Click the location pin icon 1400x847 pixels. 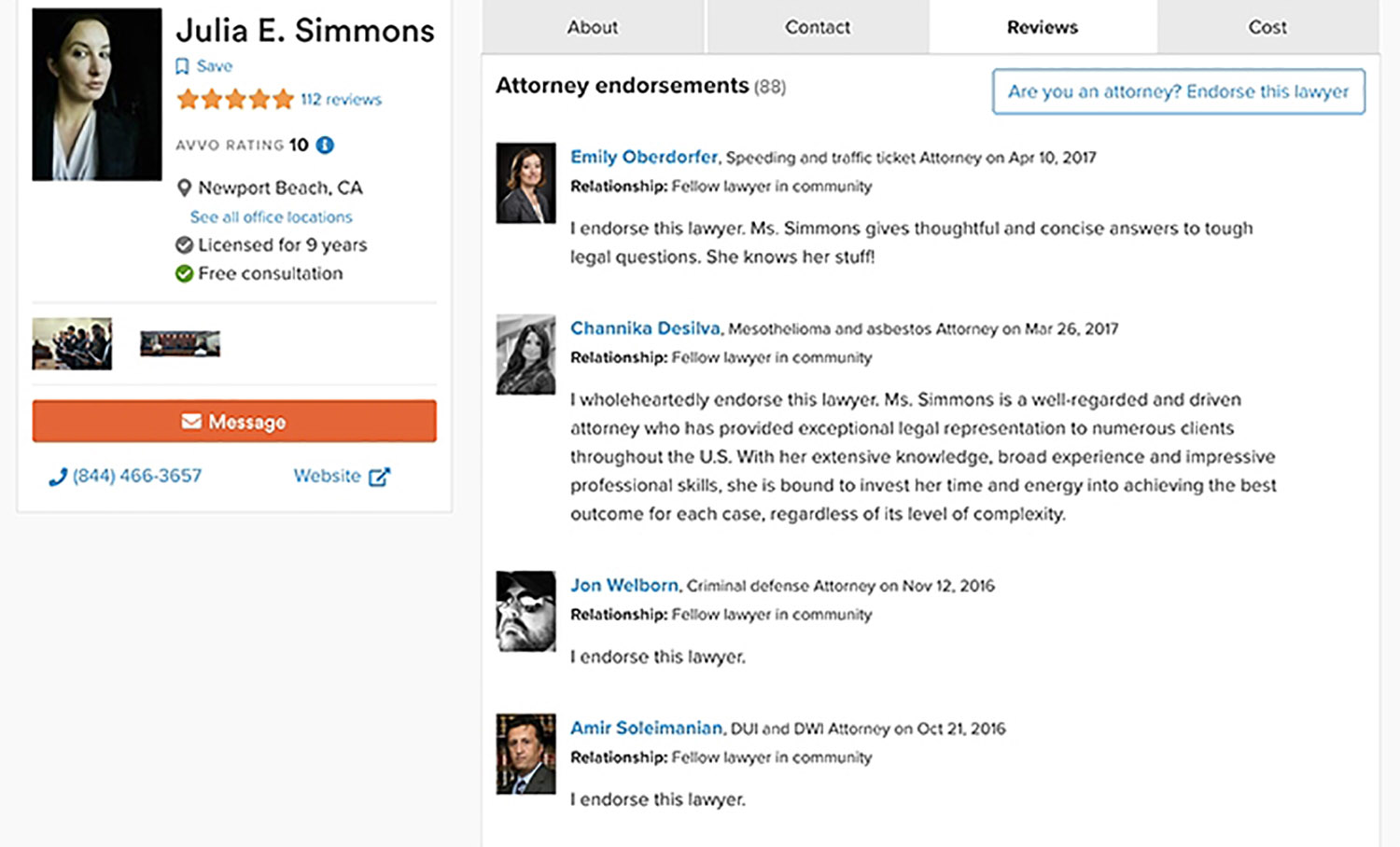[184, 188]
